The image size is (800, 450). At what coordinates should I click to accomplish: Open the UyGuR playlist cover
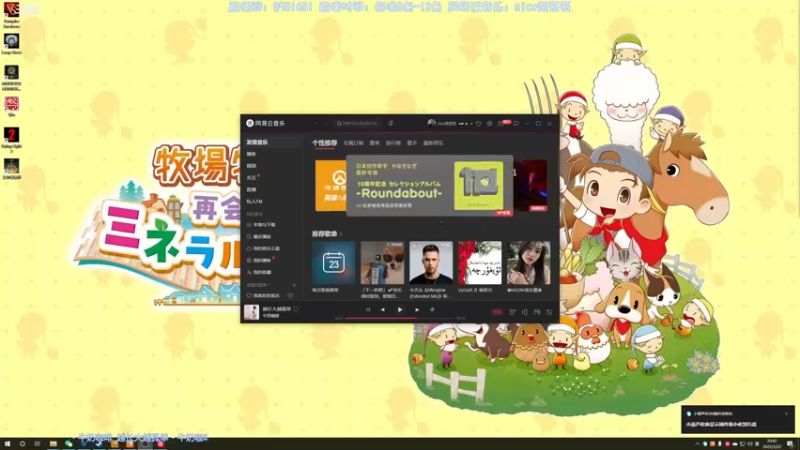[480, 263]
